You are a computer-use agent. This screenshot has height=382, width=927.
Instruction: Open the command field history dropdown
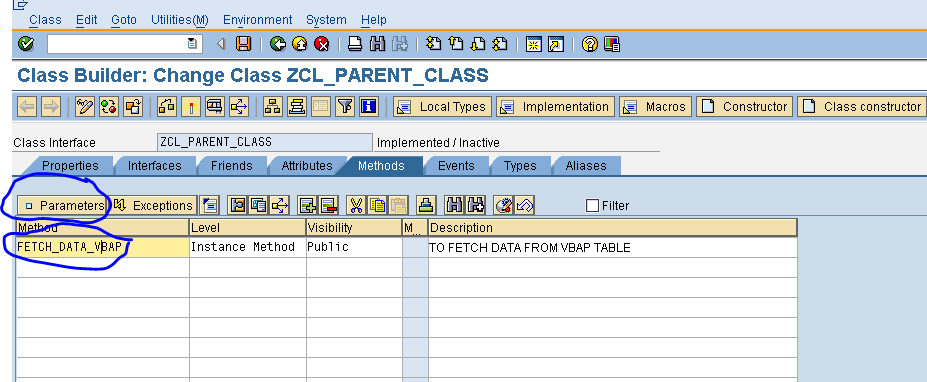pyautogui.click(x=192, y=44)
